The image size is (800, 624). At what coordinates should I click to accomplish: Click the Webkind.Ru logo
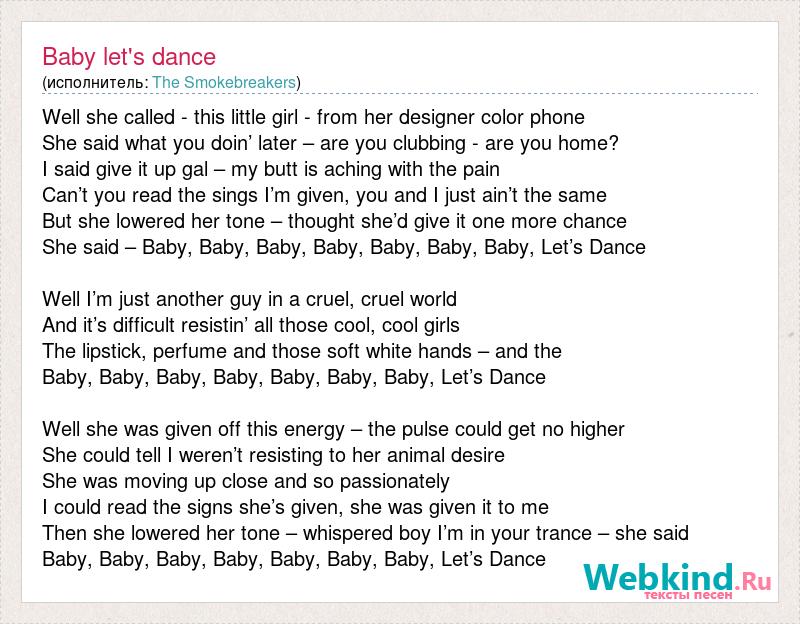[x=677, y=581]
